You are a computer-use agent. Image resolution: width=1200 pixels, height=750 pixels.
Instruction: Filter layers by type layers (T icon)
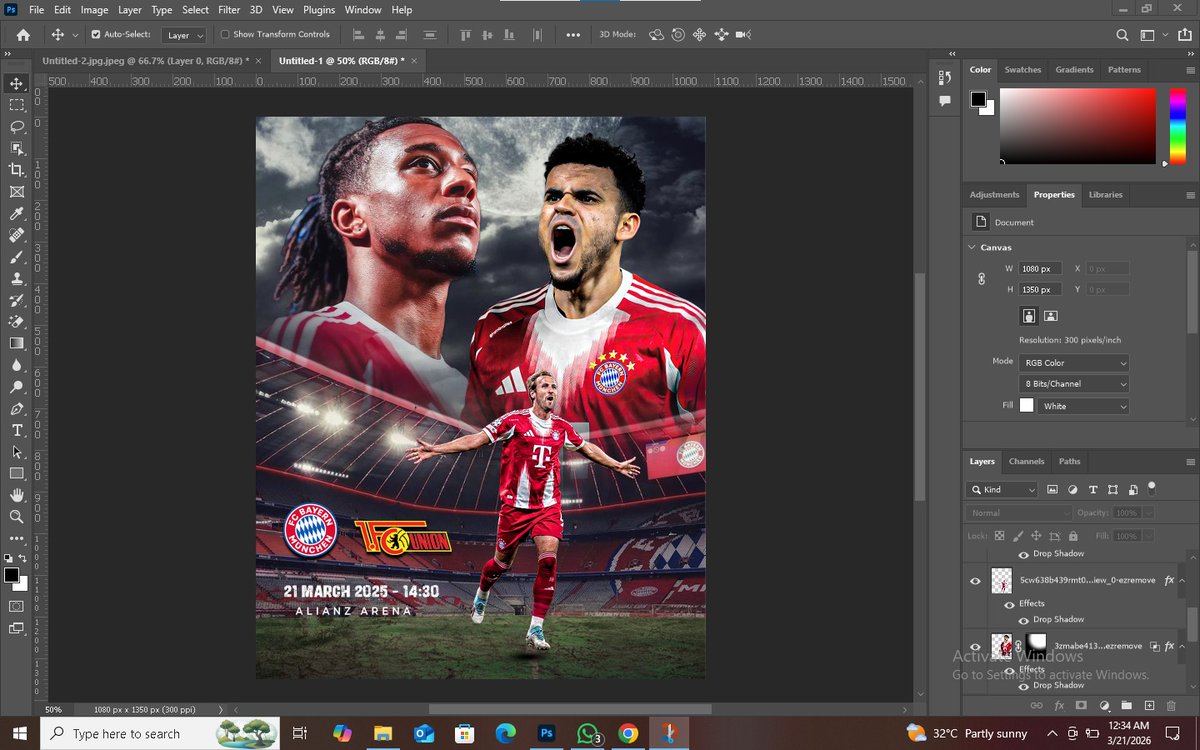pos(1092,490)
